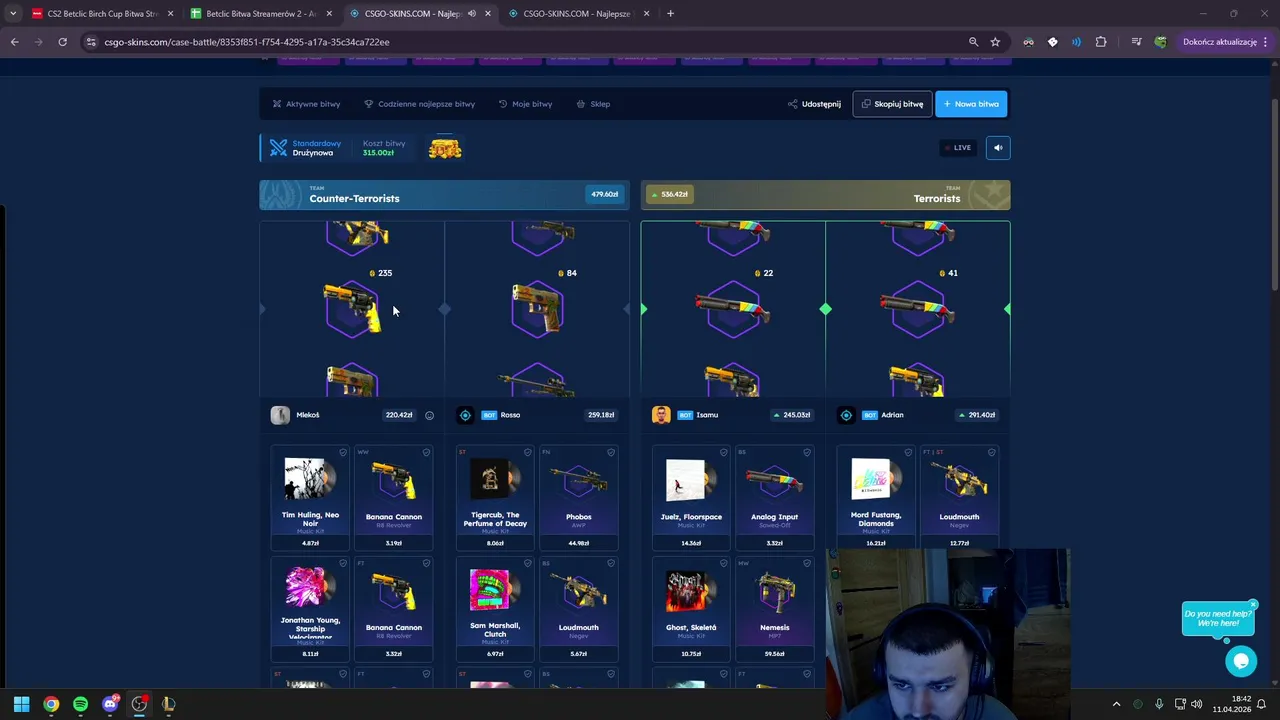Toggle shield on Mord Fustang Diamonds card
Screen dimensions: 1280x720
[908, 452]
